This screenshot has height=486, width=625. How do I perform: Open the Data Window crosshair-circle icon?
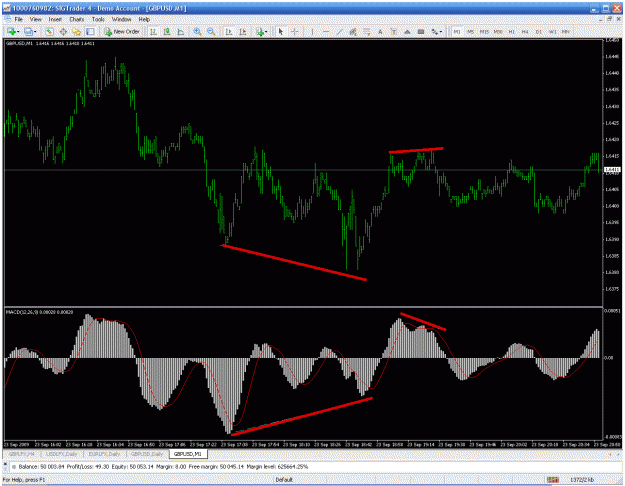click(x=63, y=31)
